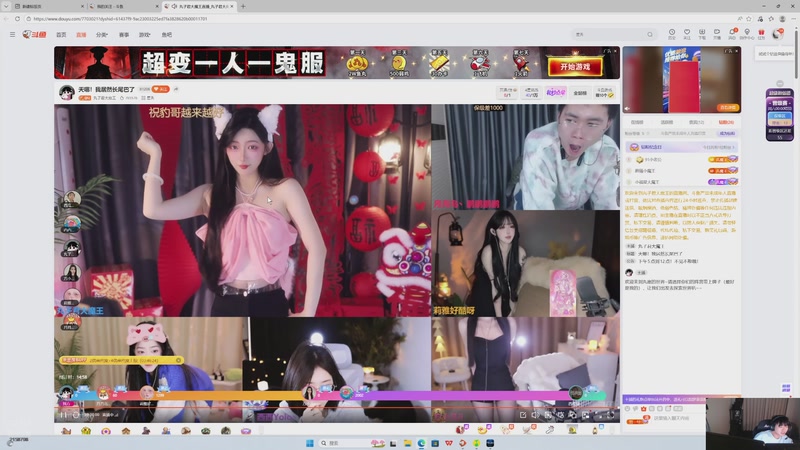Screen dimensions: 800x450
Task: Click the chat message input field
Action: [x=673, y=418]
